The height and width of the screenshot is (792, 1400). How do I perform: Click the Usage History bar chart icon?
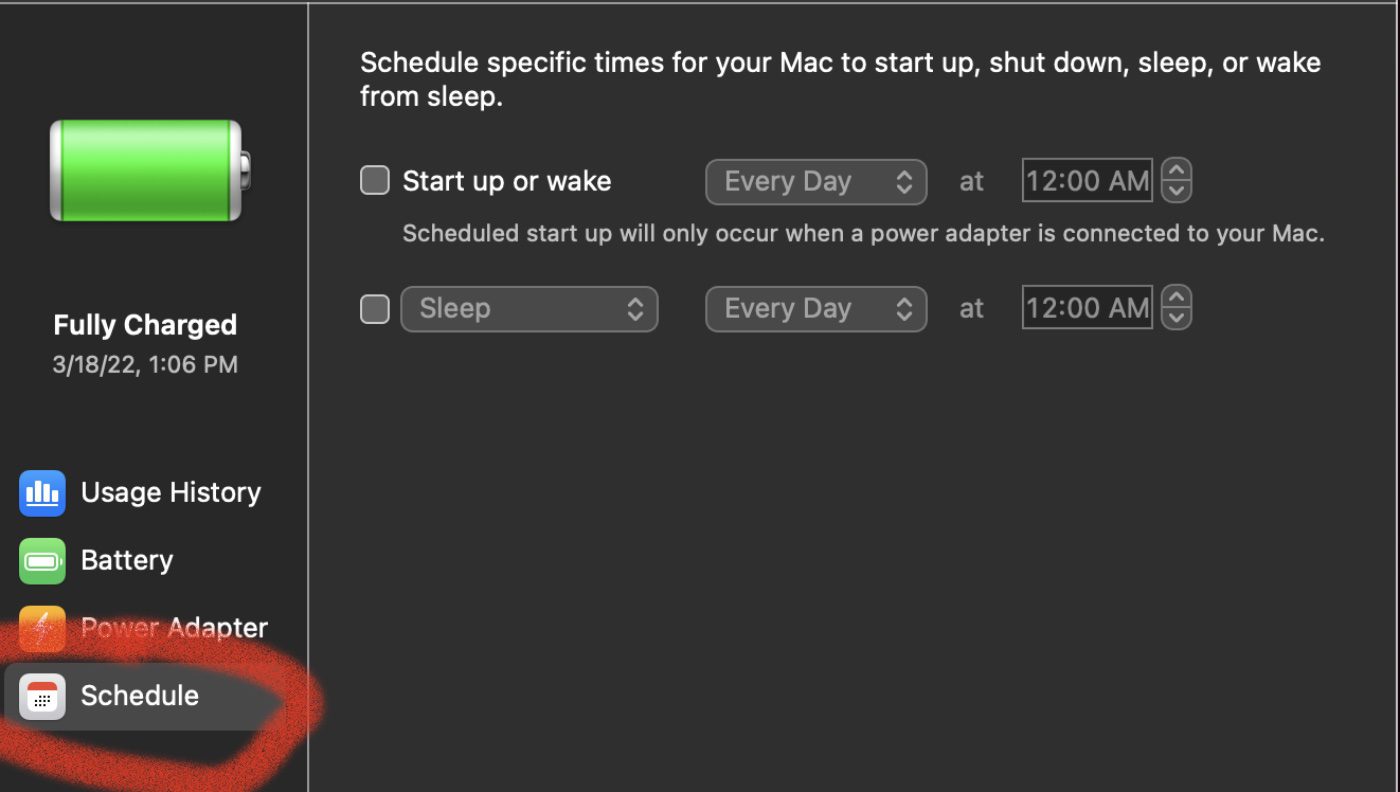point(42,493)
